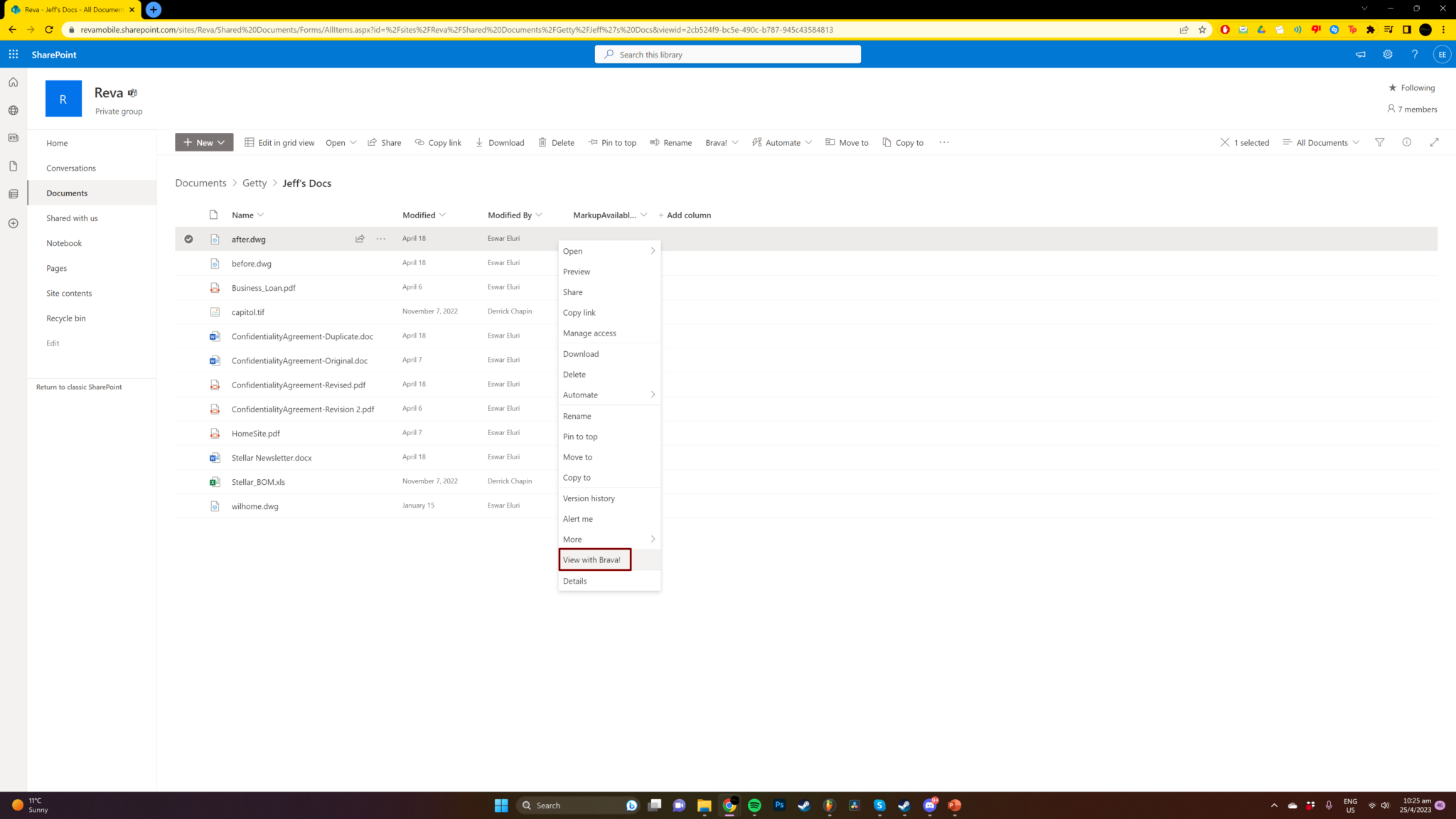Open the MarkupAvailabl... column menu

point(610,215)
